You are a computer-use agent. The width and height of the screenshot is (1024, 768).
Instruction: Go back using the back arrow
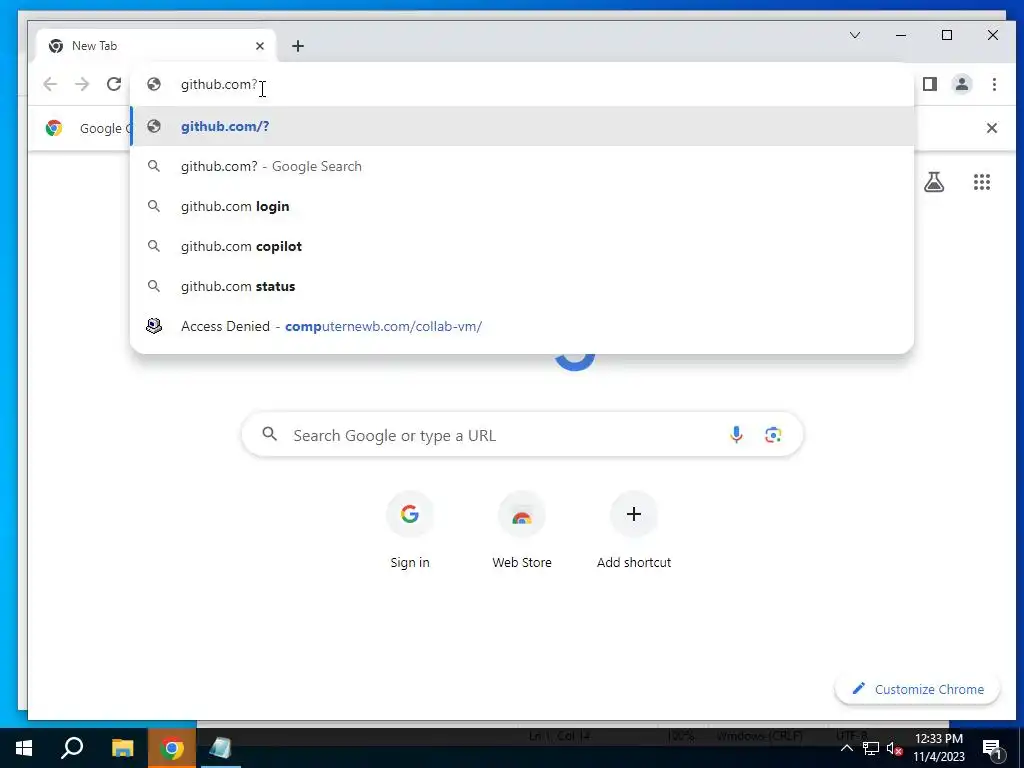50,84
